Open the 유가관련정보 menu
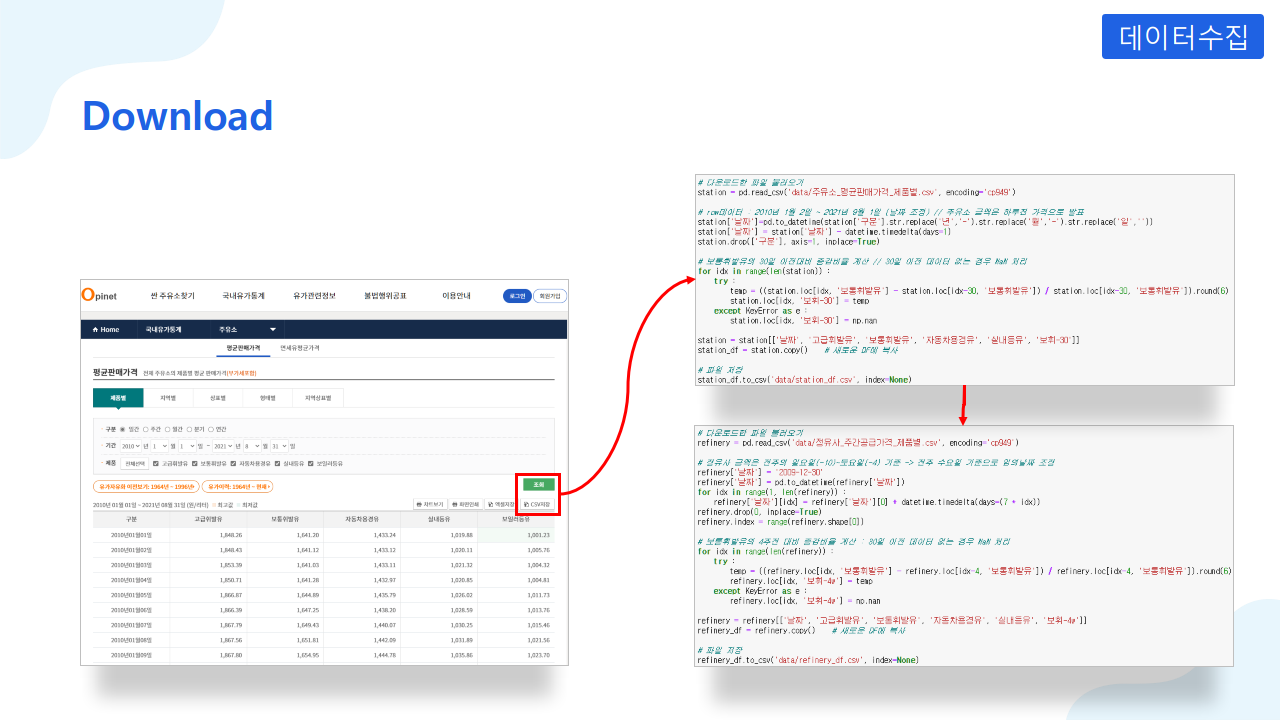The width and height of the screenshot is (1280, 720). pyautogui.click(x=314, y=296)
